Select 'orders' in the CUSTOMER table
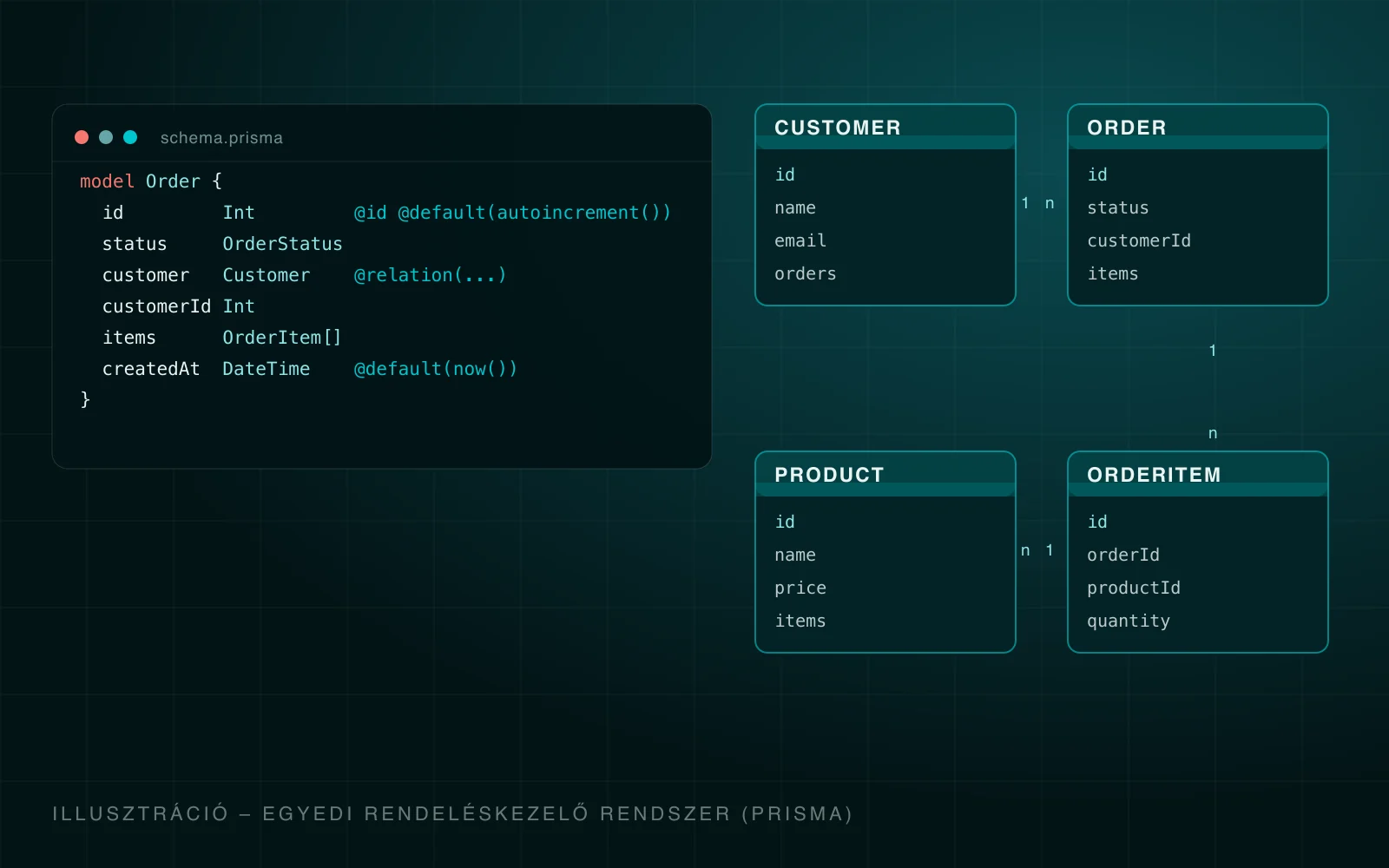Screen dimensions: 1389x868 (x=806, y=273)
